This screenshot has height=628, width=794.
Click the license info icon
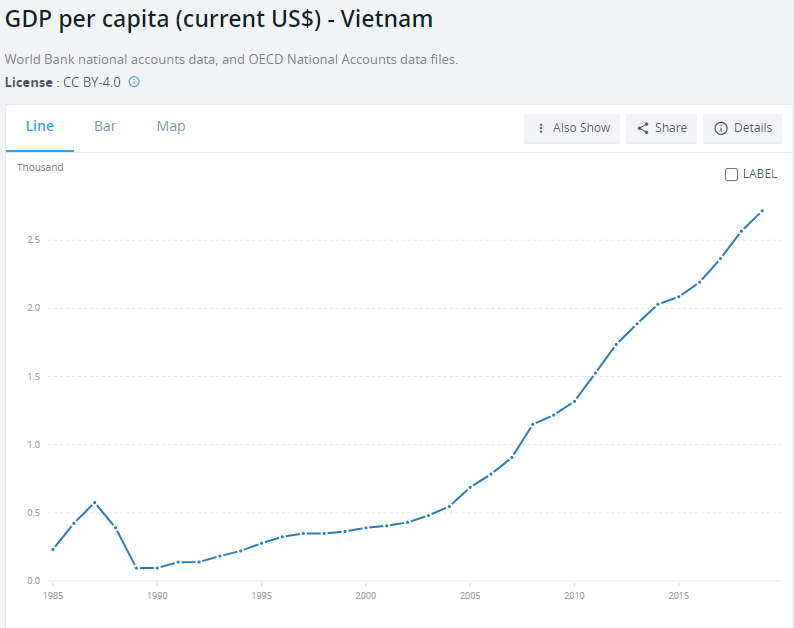(134, 82)
